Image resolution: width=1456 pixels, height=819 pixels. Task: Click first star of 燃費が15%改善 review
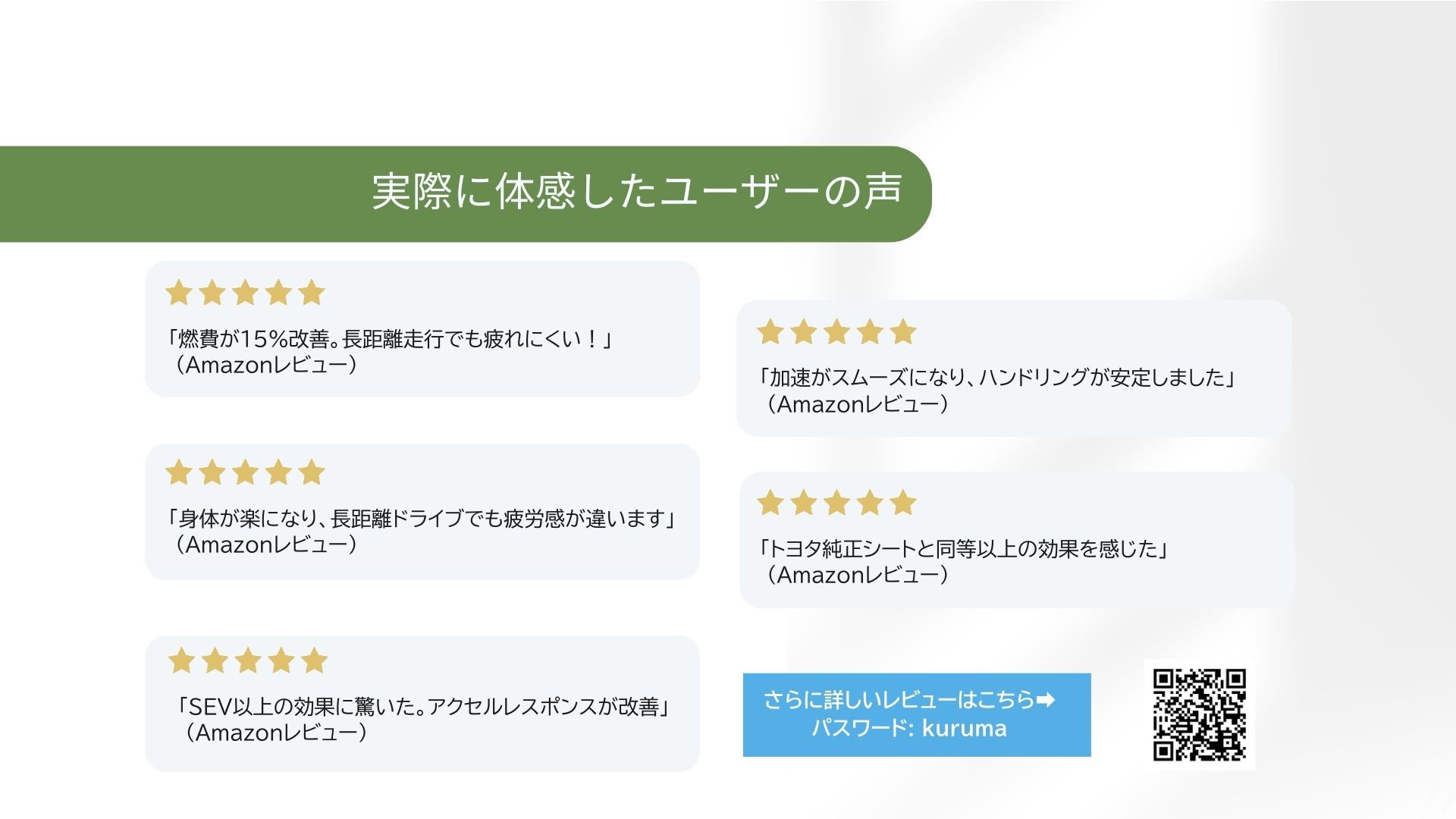click(179, 293)
